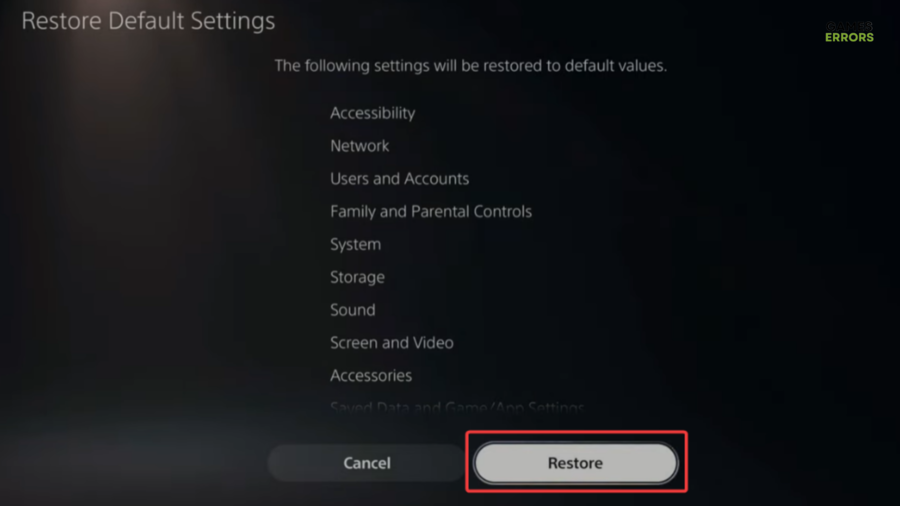The image size is (900, 506).
Task: Select the Sound list entry
Action: point(352,310)
